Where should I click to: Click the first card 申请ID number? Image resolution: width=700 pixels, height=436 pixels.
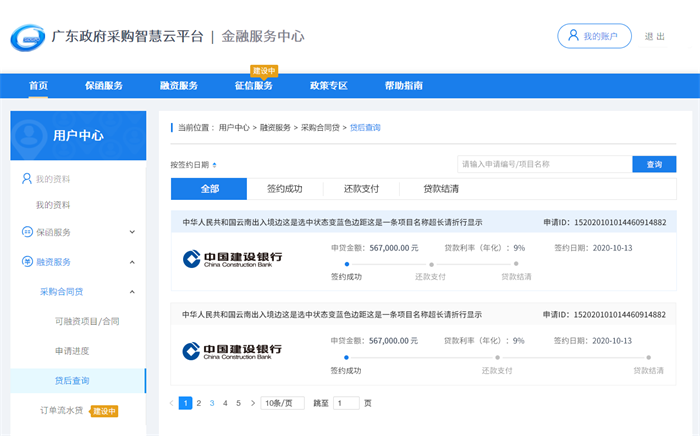[620, 222]
